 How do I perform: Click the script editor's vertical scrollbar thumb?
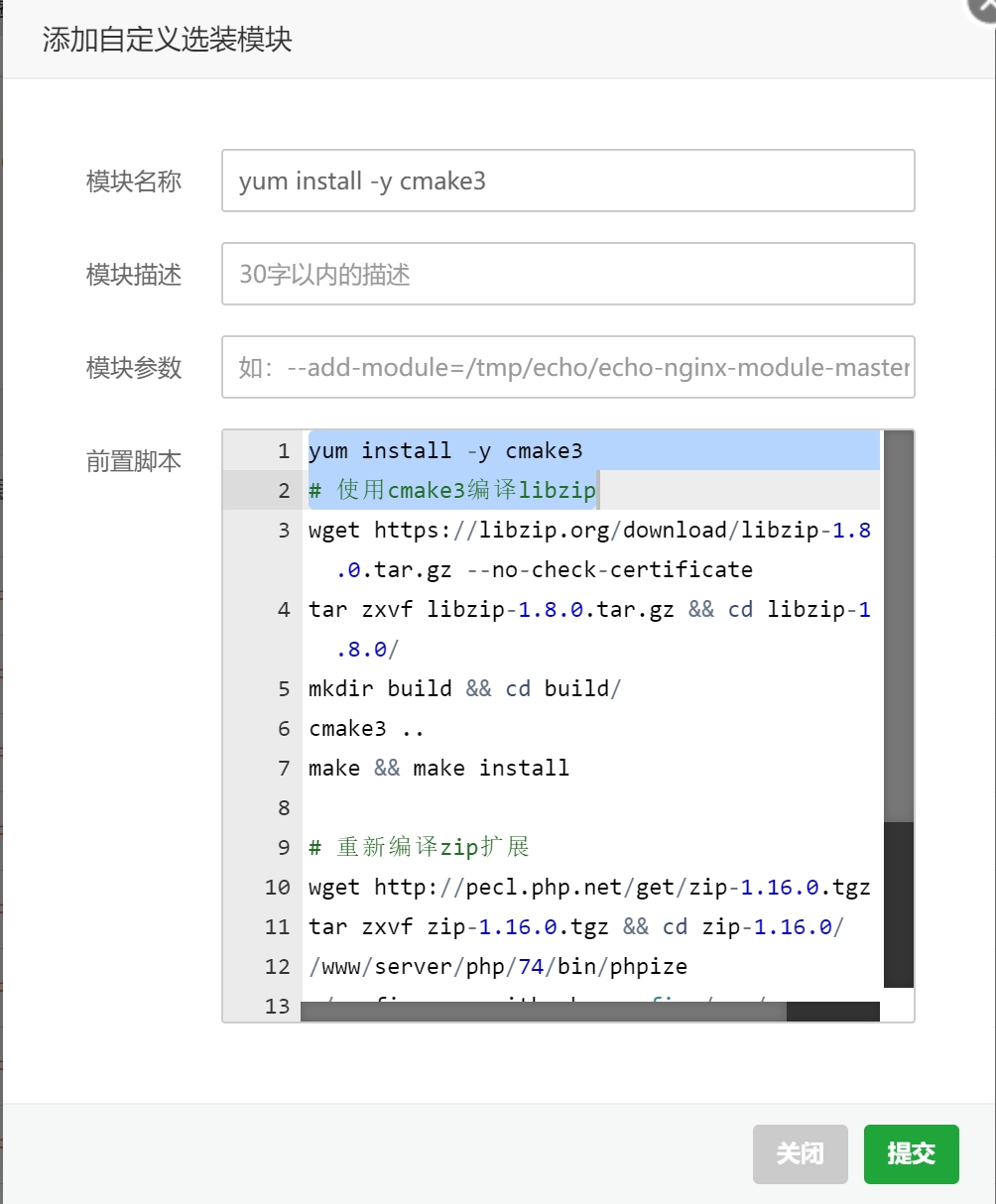click(898, 625)
